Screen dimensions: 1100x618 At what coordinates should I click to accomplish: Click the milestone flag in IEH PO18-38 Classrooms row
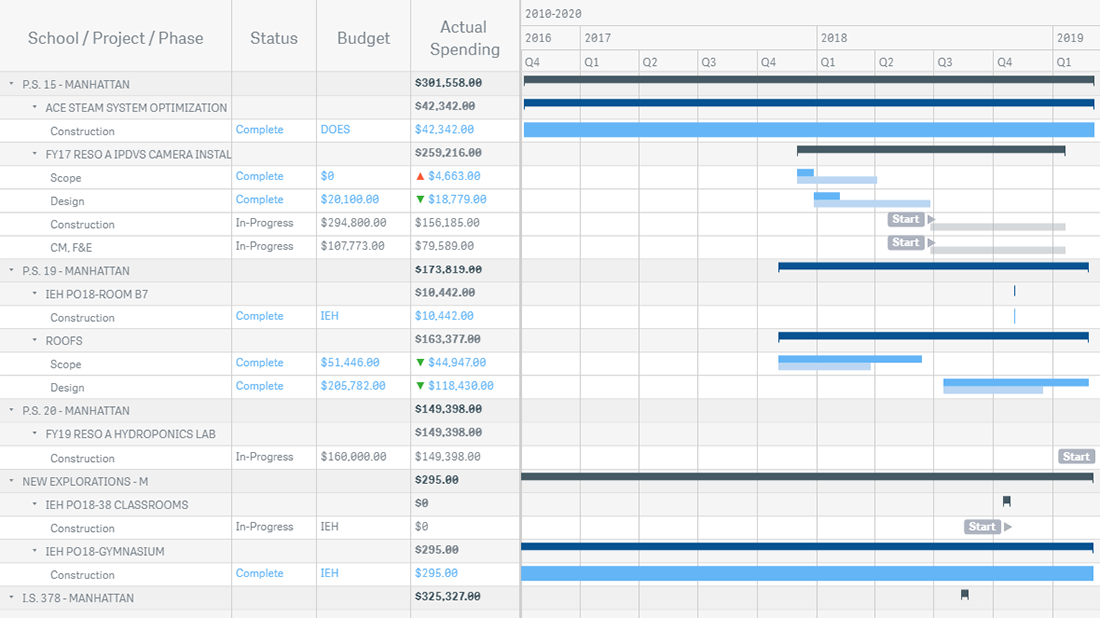[x=1007, y=501]
